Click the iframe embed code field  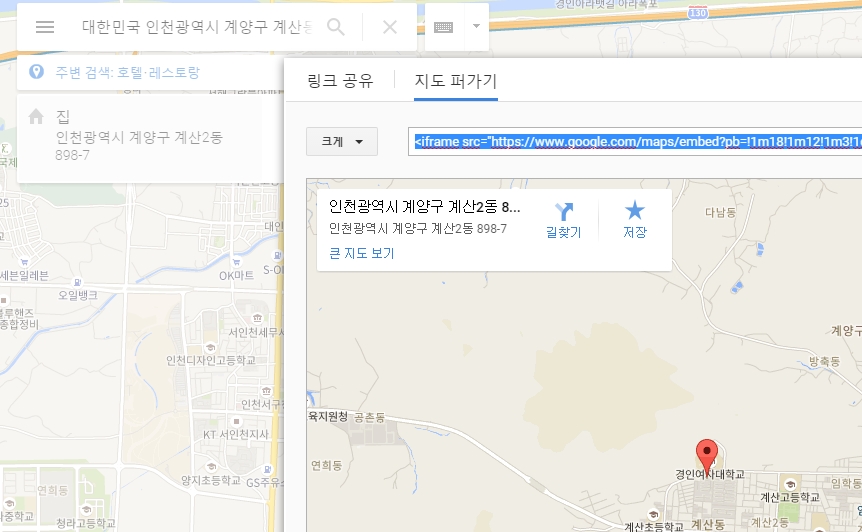[636, 142]
